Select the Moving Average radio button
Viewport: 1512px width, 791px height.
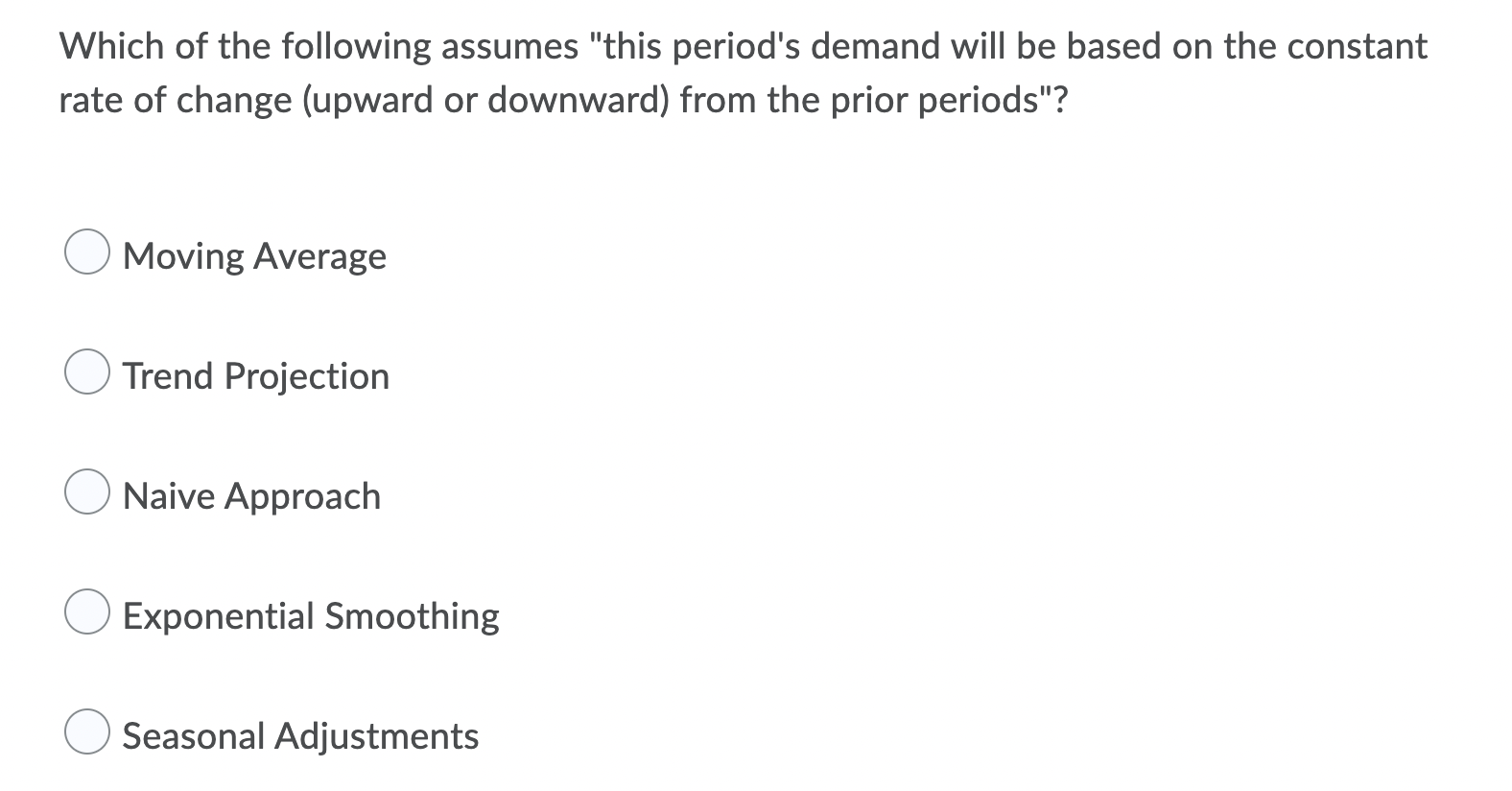tap(86, 252)
